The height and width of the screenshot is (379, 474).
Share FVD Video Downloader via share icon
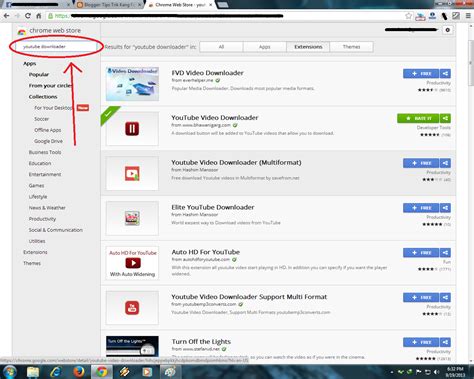[x=445, y=74]
